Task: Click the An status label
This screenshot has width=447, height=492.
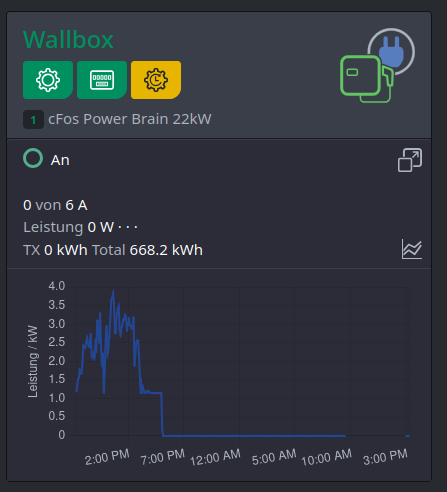Action: pyautogui.click(x=60, y=160)
